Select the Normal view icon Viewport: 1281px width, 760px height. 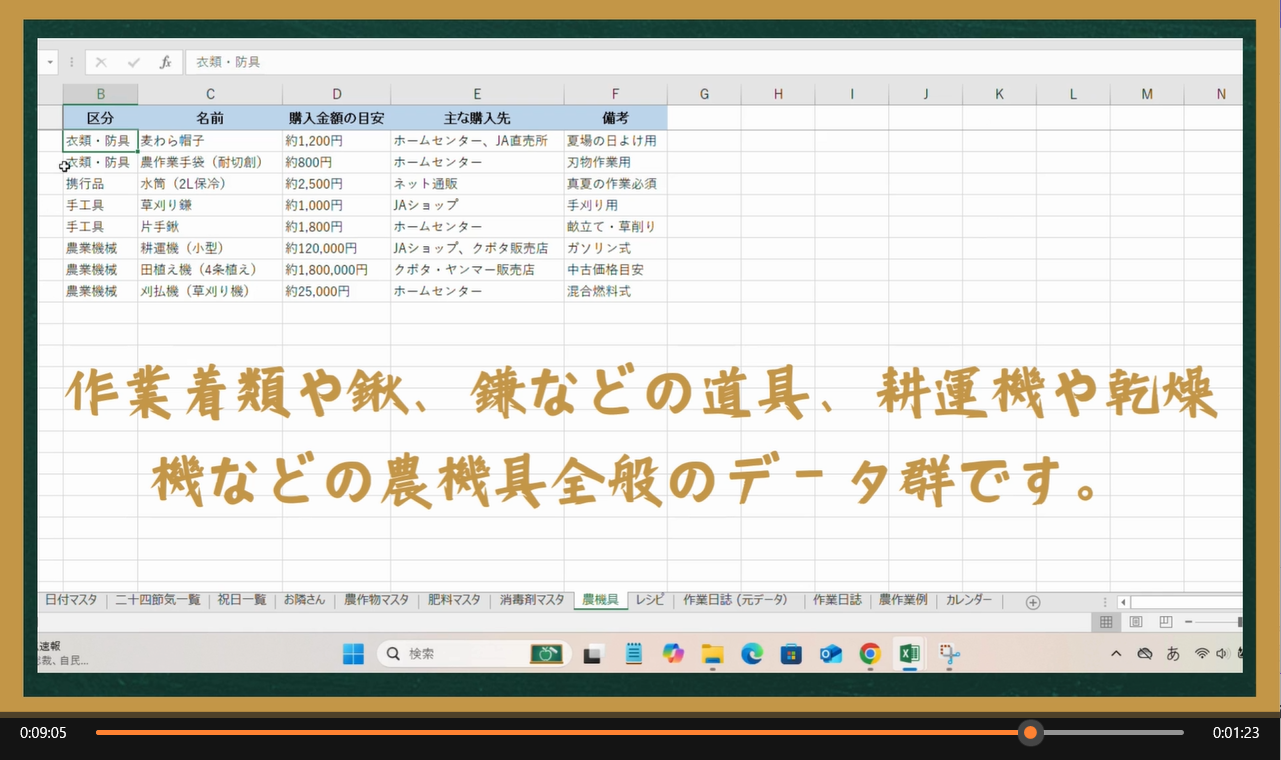pos(1106,622)
